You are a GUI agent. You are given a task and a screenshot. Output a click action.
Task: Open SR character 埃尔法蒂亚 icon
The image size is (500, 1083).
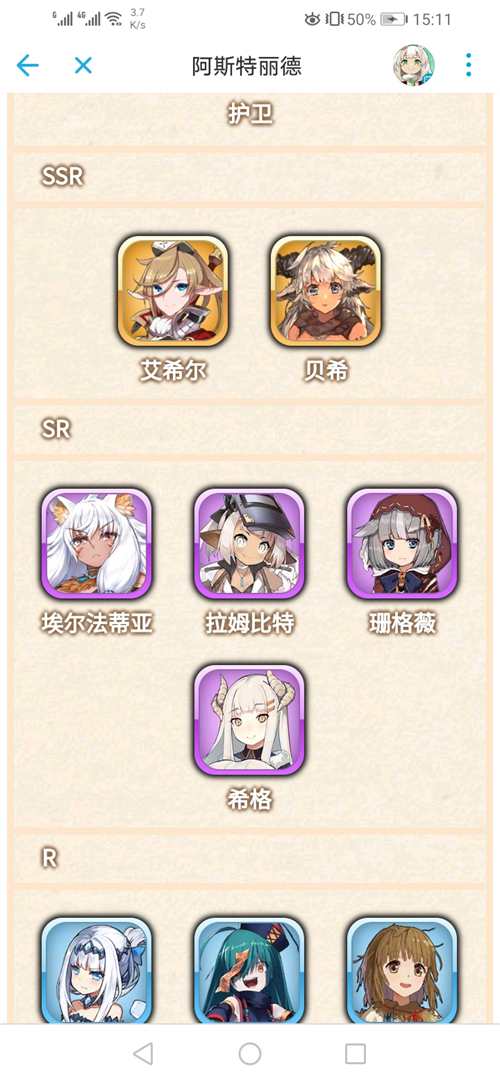97,544
